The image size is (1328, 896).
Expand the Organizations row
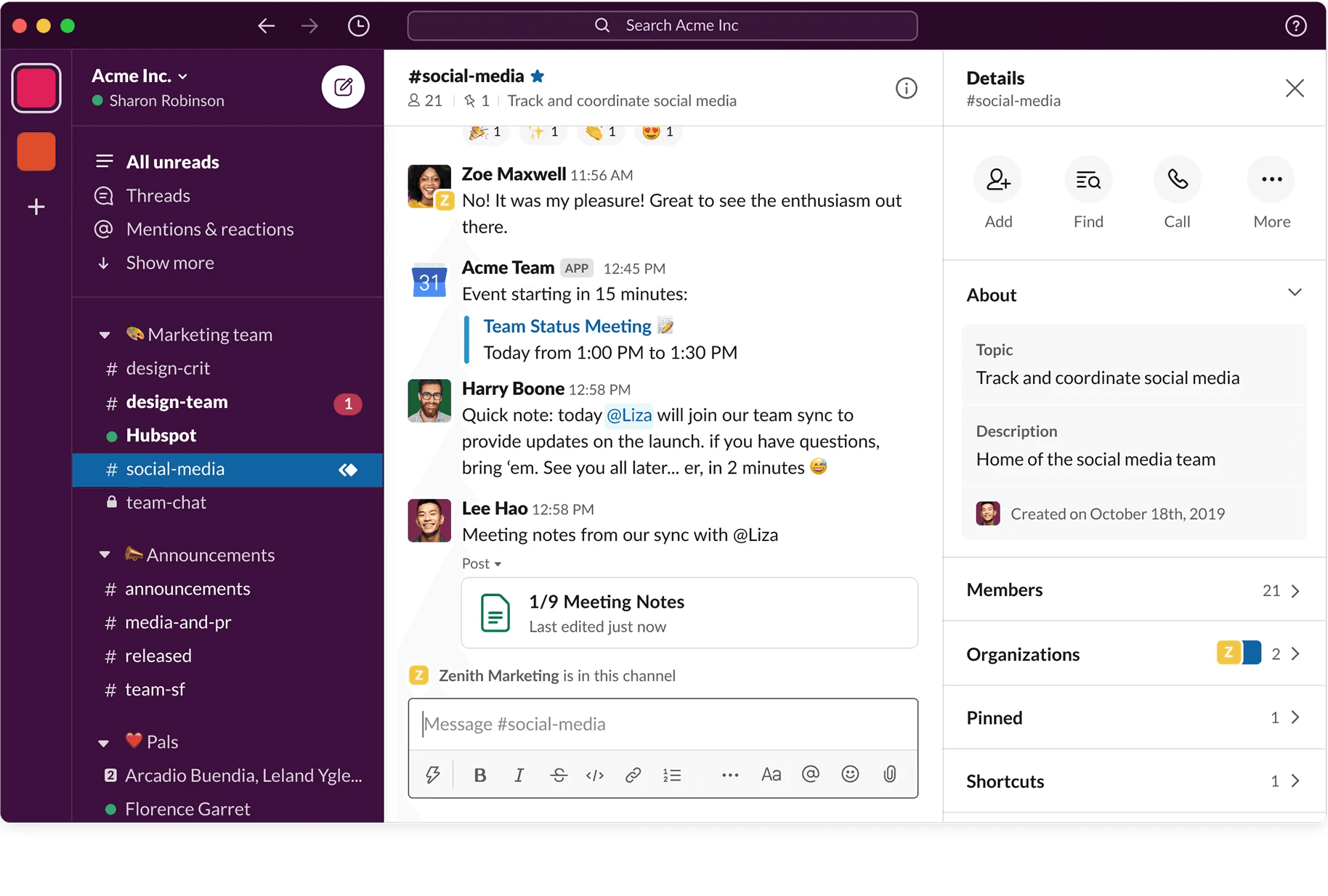click(x=1134, y=653)
